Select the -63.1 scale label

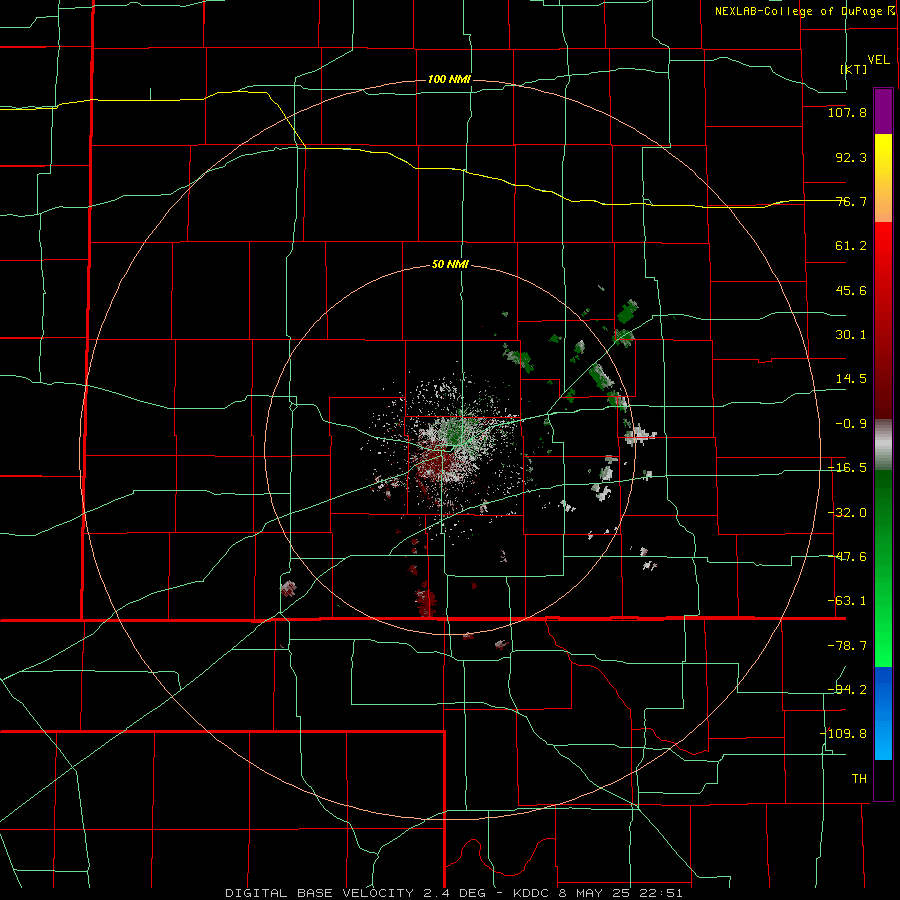847,601
